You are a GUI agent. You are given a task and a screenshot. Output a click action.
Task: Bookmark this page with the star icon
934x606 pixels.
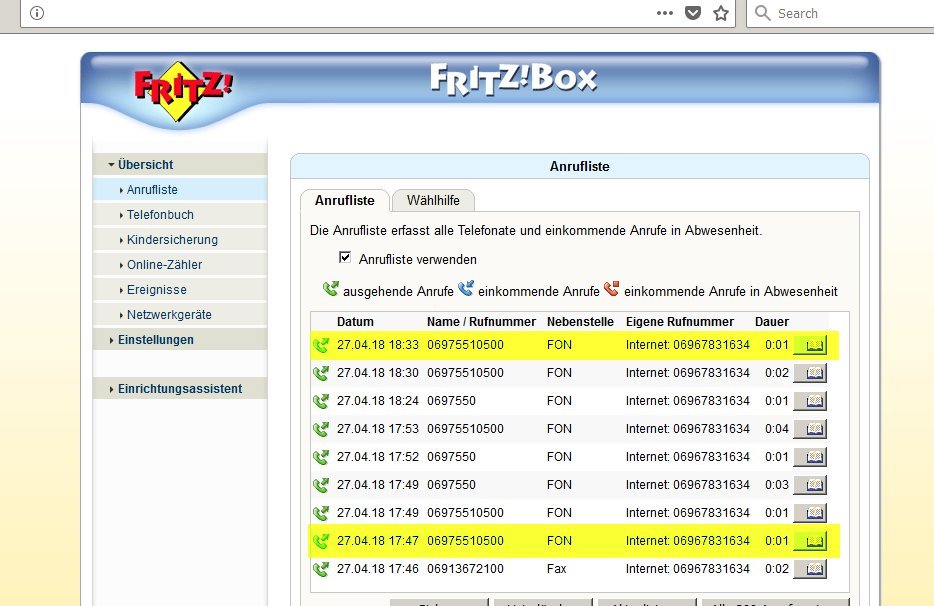click(721, 13)
